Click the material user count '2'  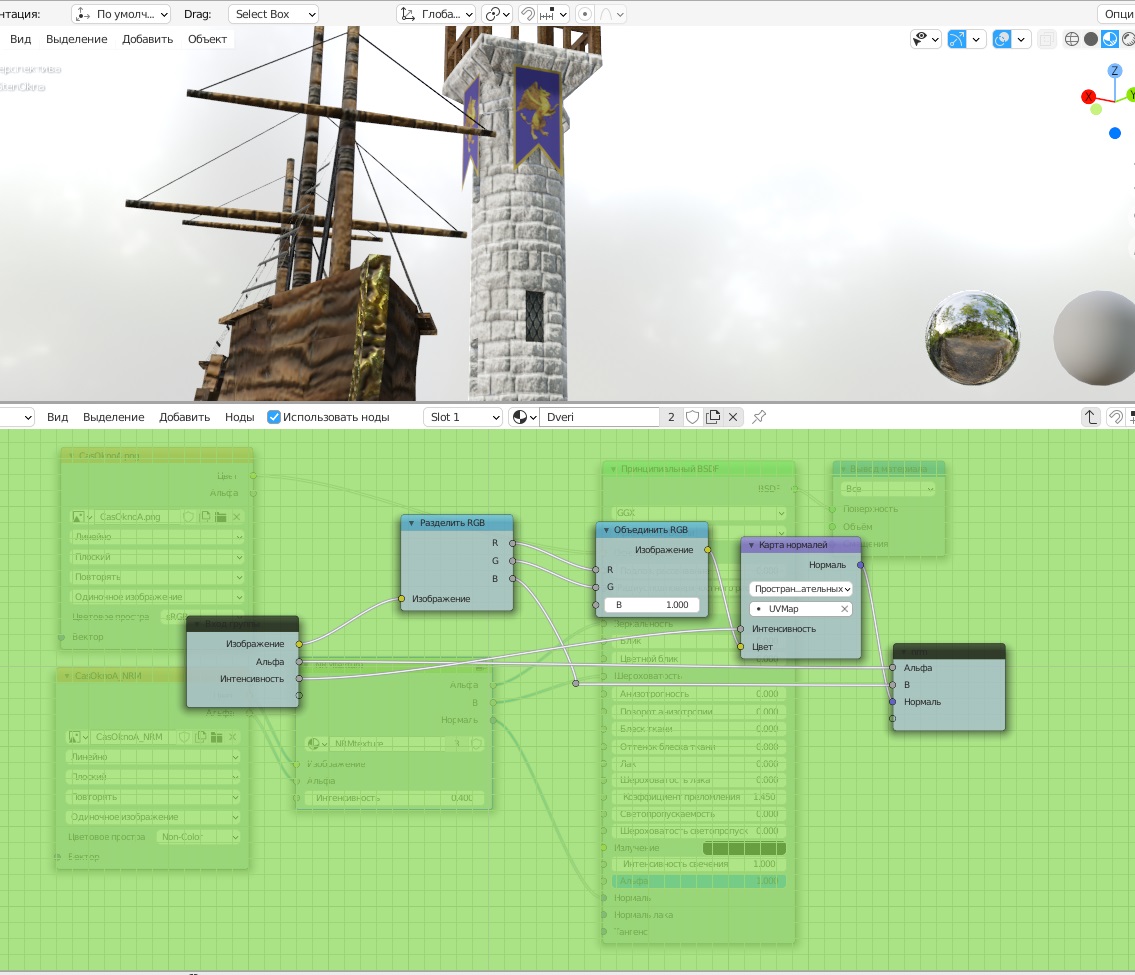(671, 417)
